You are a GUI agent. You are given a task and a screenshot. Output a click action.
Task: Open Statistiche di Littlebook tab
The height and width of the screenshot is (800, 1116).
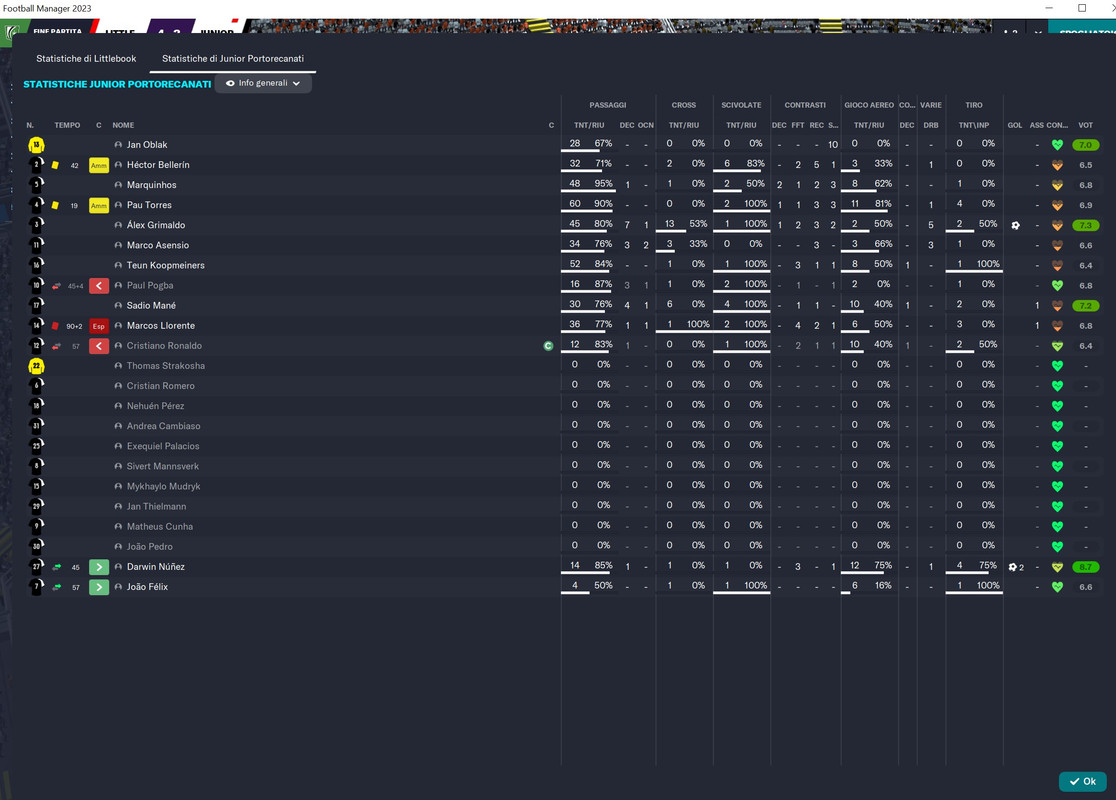(x=86, y=58)
